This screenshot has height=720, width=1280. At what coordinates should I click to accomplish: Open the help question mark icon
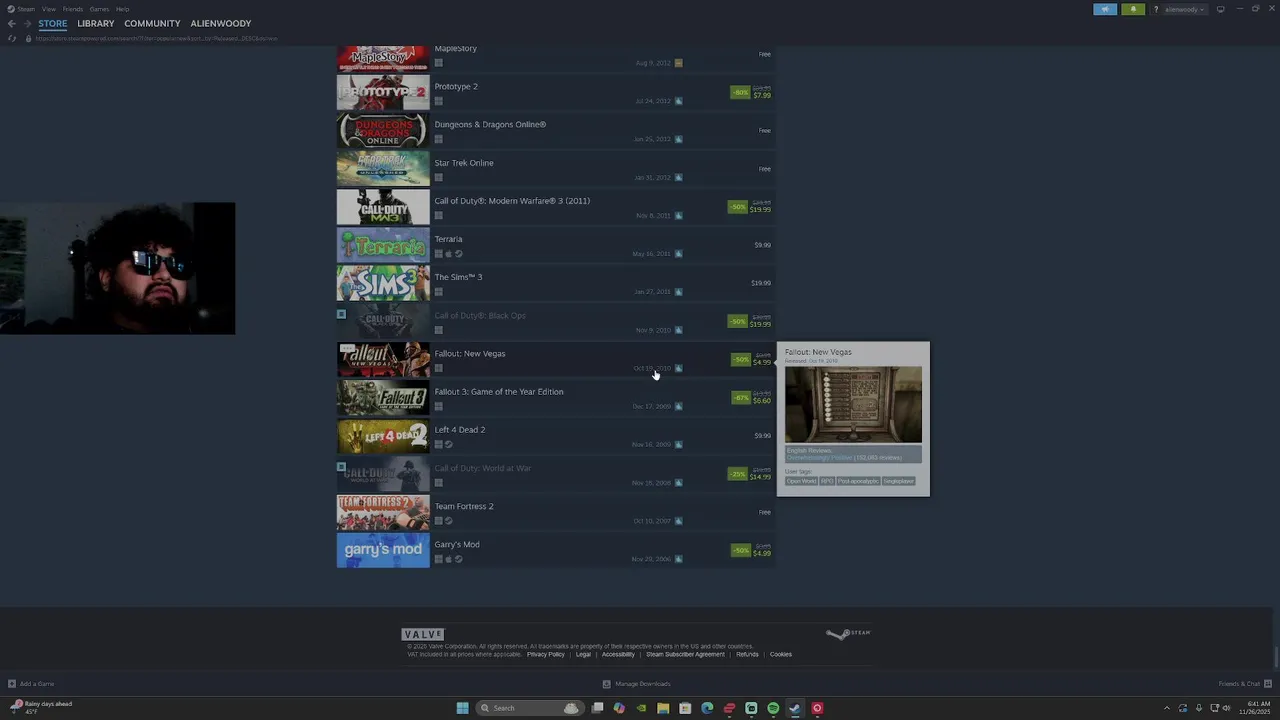(1156, 9)
